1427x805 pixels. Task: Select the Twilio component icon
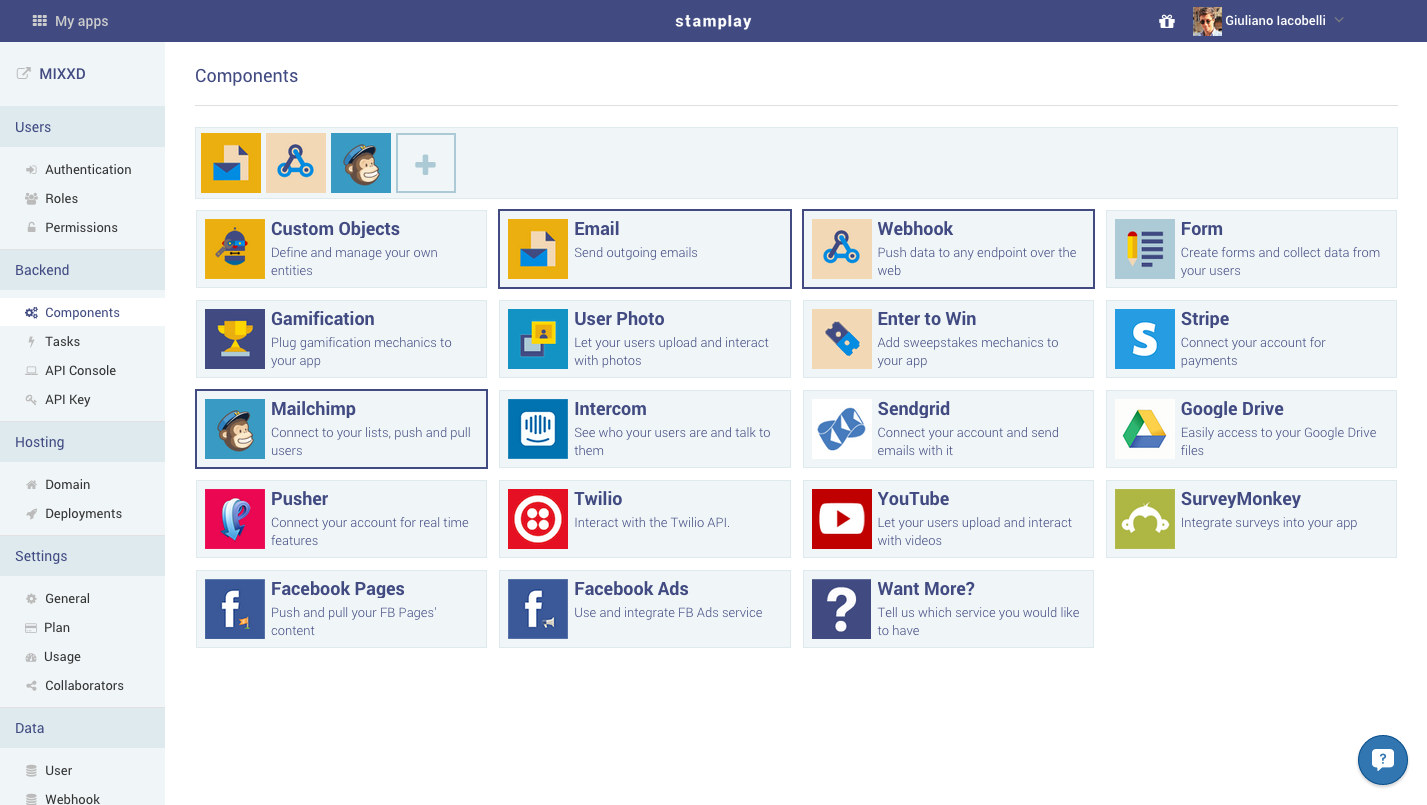(x=538, y=519)
